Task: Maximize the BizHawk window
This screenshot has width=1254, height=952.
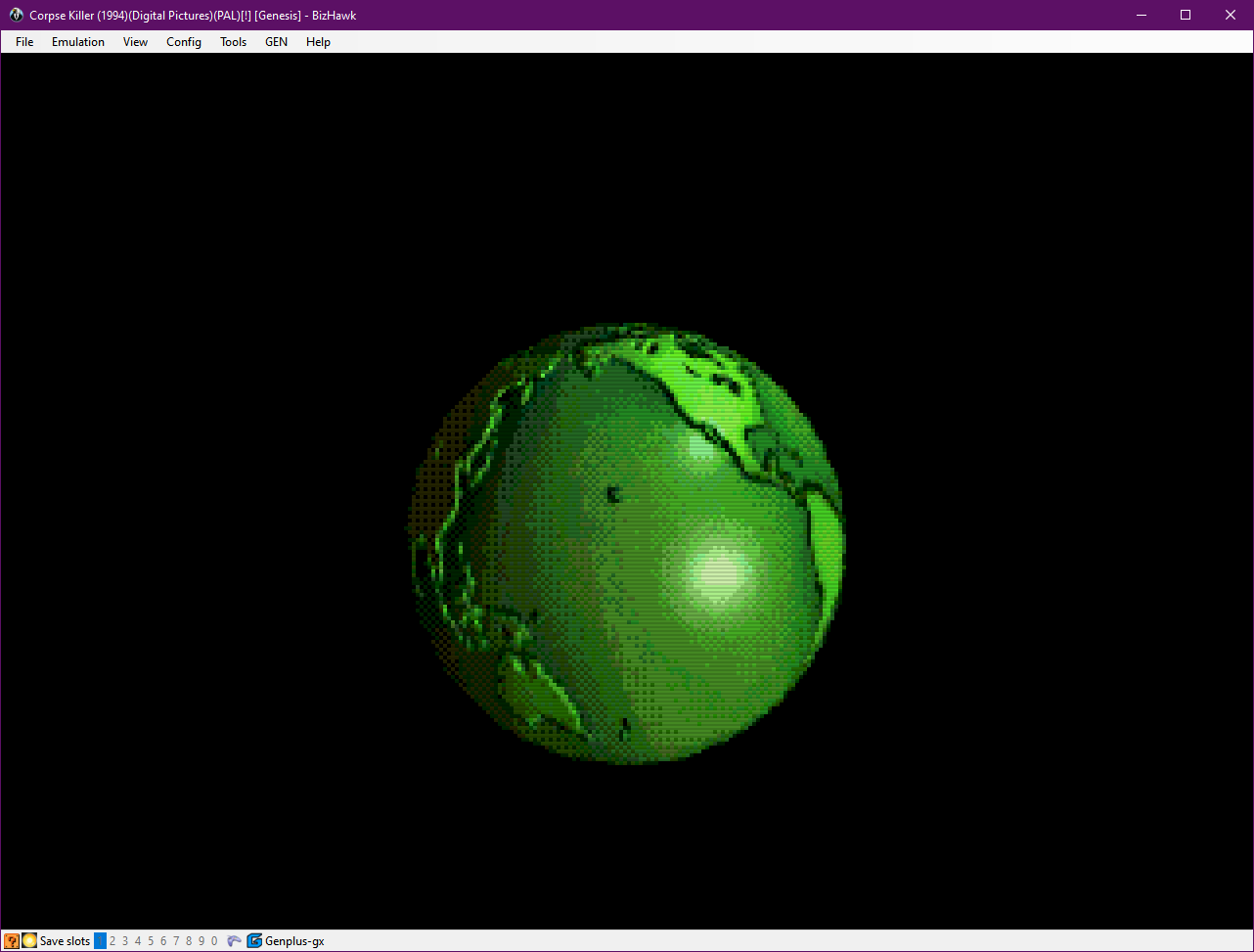Action: (x=1186, y=15)
